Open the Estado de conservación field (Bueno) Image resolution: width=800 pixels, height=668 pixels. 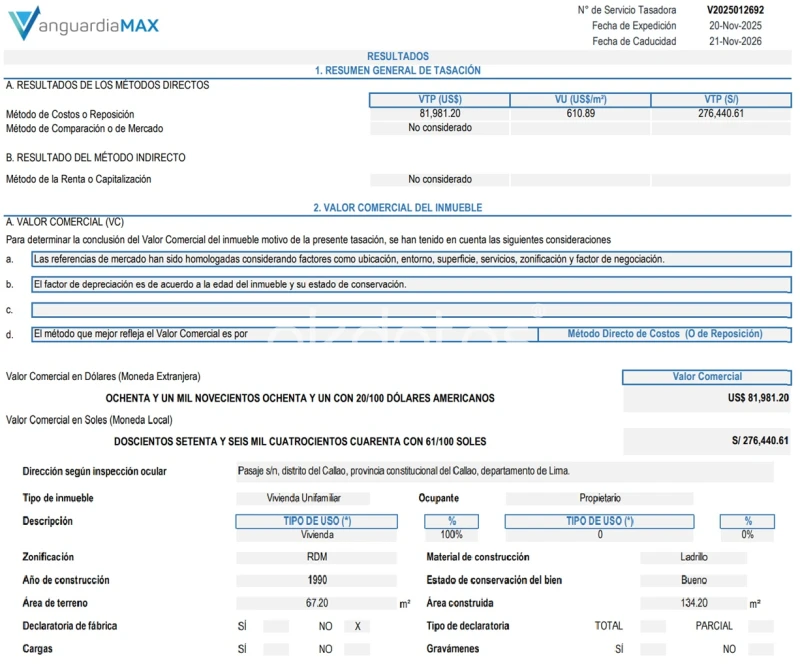pyautogui.click(x=693, y=580)
